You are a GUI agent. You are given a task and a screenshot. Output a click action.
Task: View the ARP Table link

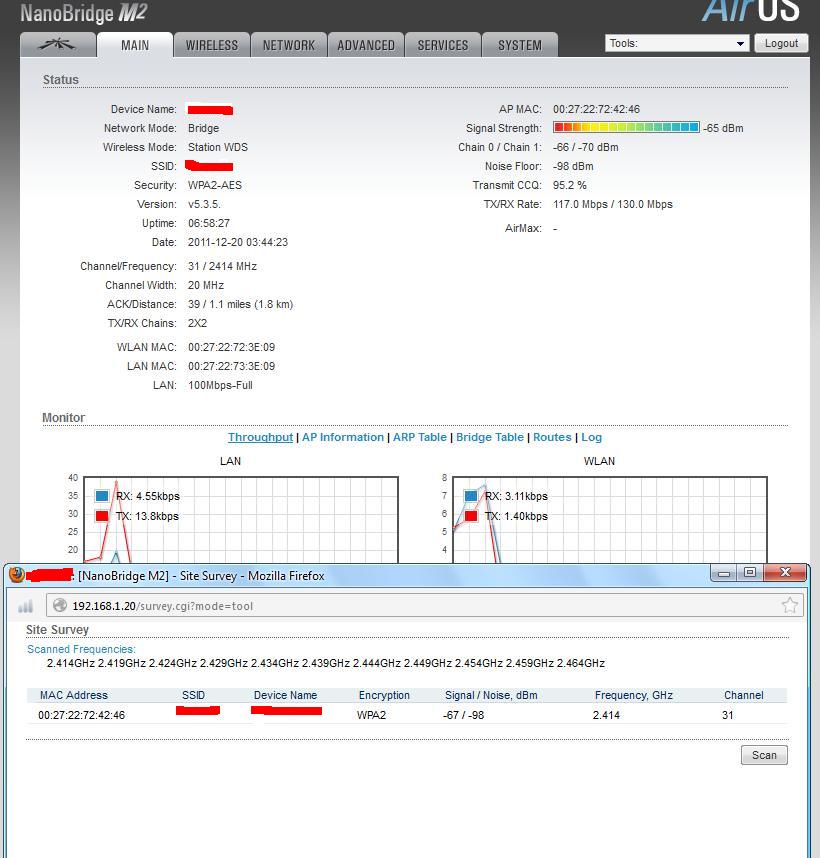[420, 437]
